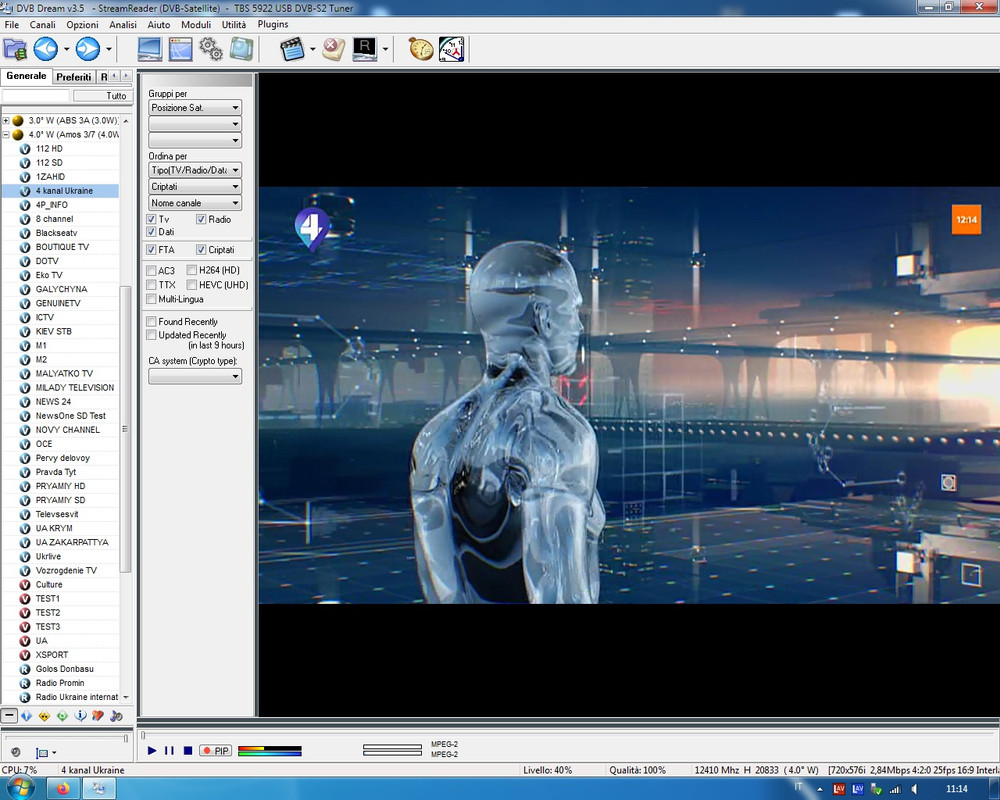Open the Windows Start menu

click(x=19, y=789)
